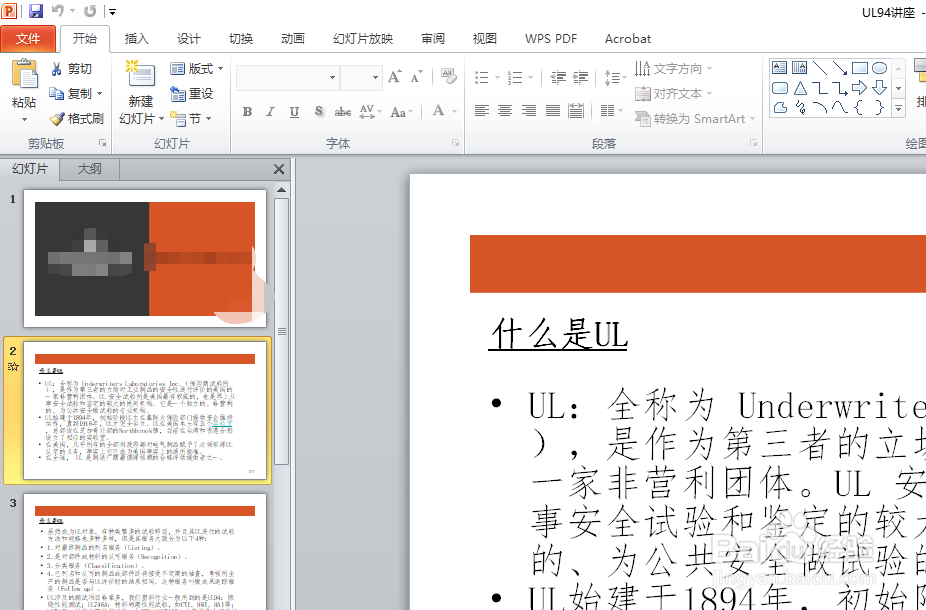
Task: Center the paragraph text
Action: point(505,110)
